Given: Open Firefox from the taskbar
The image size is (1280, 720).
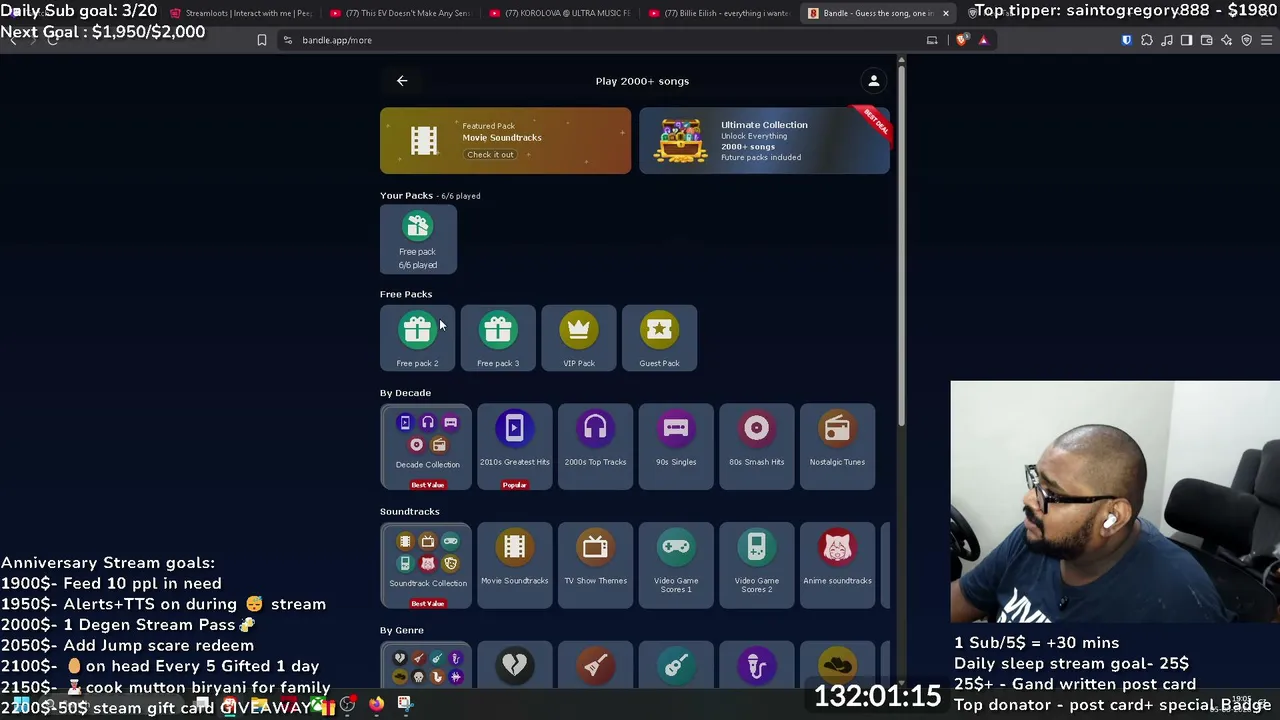Looking at the screenshot, I should (376, 704).
